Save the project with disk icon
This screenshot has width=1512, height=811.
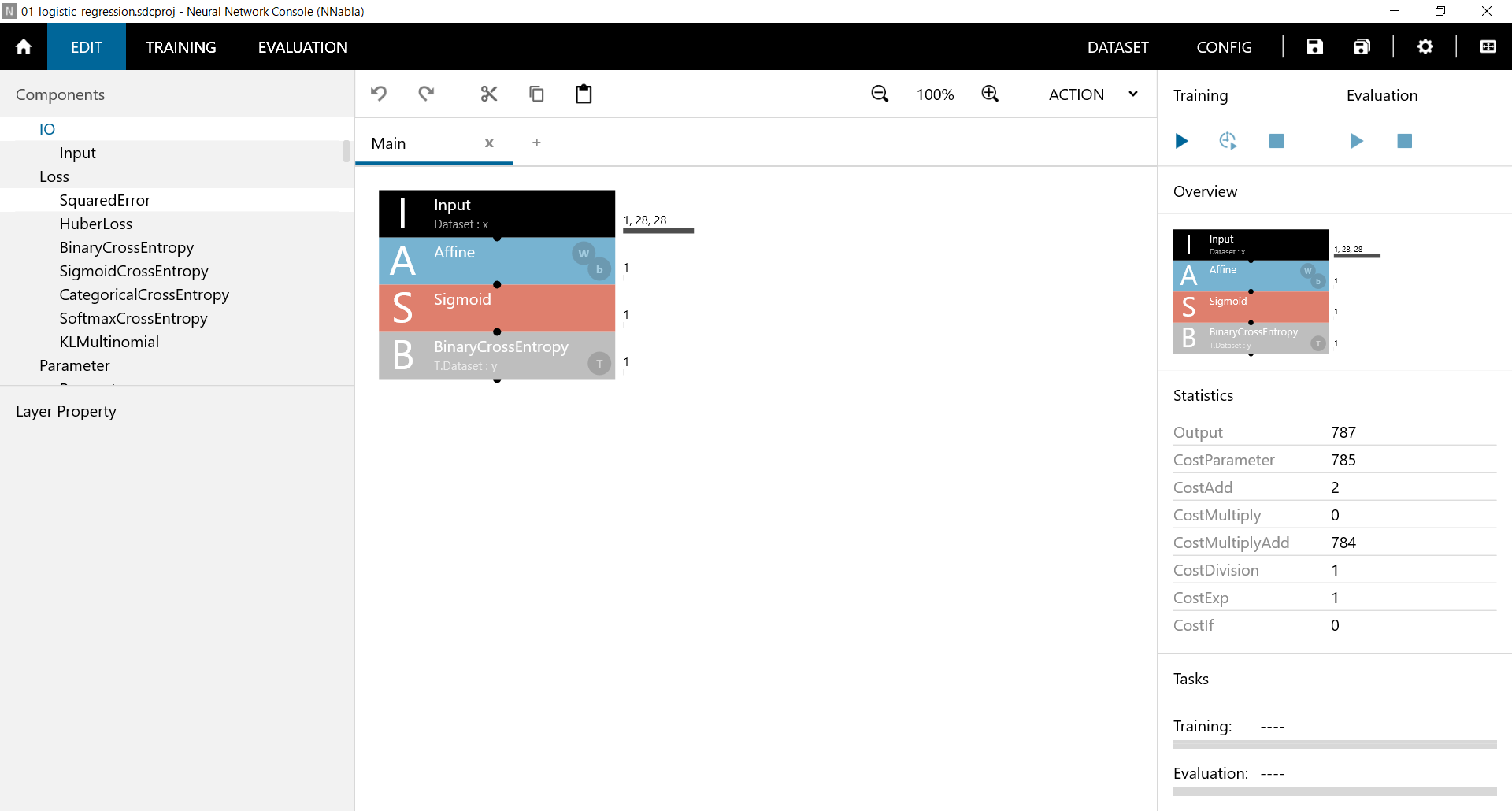tap(1314, 47)
